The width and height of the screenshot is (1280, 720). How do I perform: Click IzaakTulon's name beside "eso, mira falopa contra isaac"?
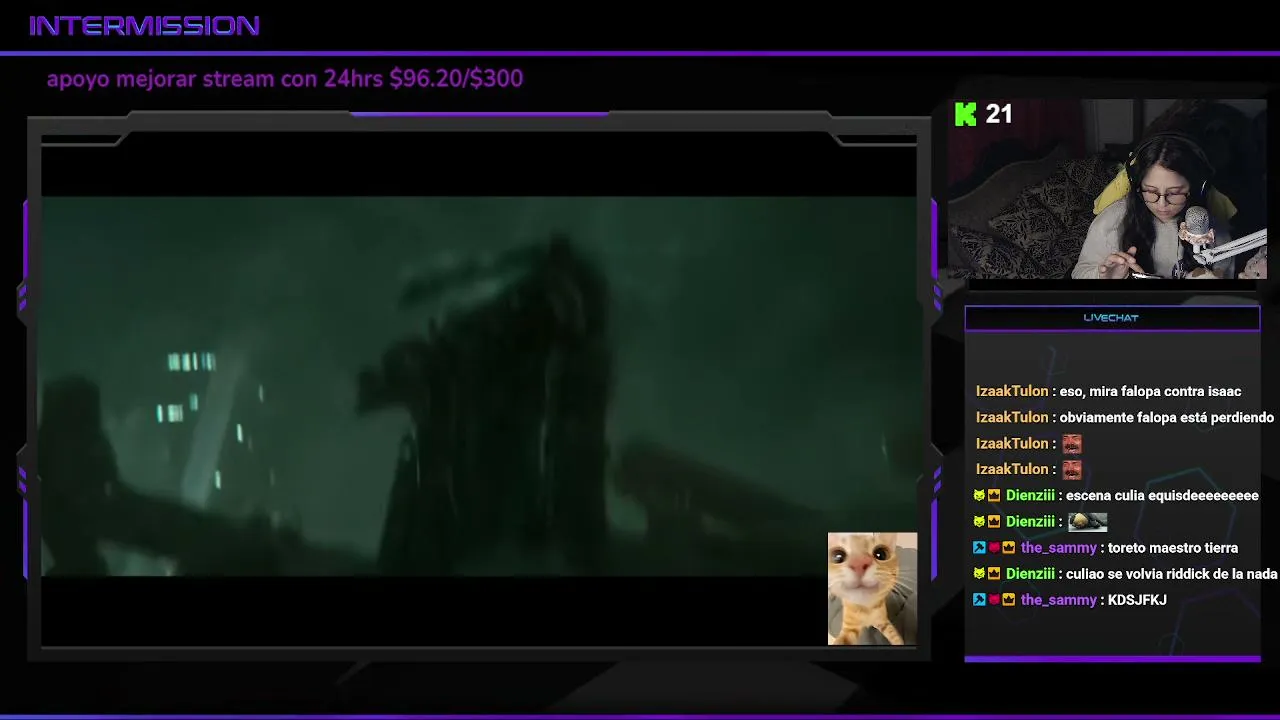coord(1012,392)
